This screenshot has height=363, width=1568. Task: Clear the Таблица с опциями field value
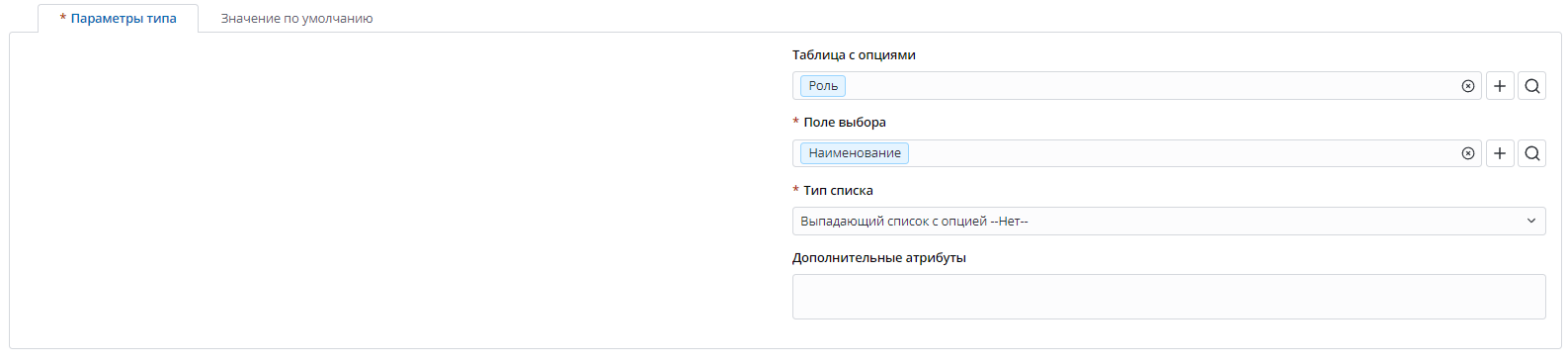pyautogui.click(x=1467, y=86)
